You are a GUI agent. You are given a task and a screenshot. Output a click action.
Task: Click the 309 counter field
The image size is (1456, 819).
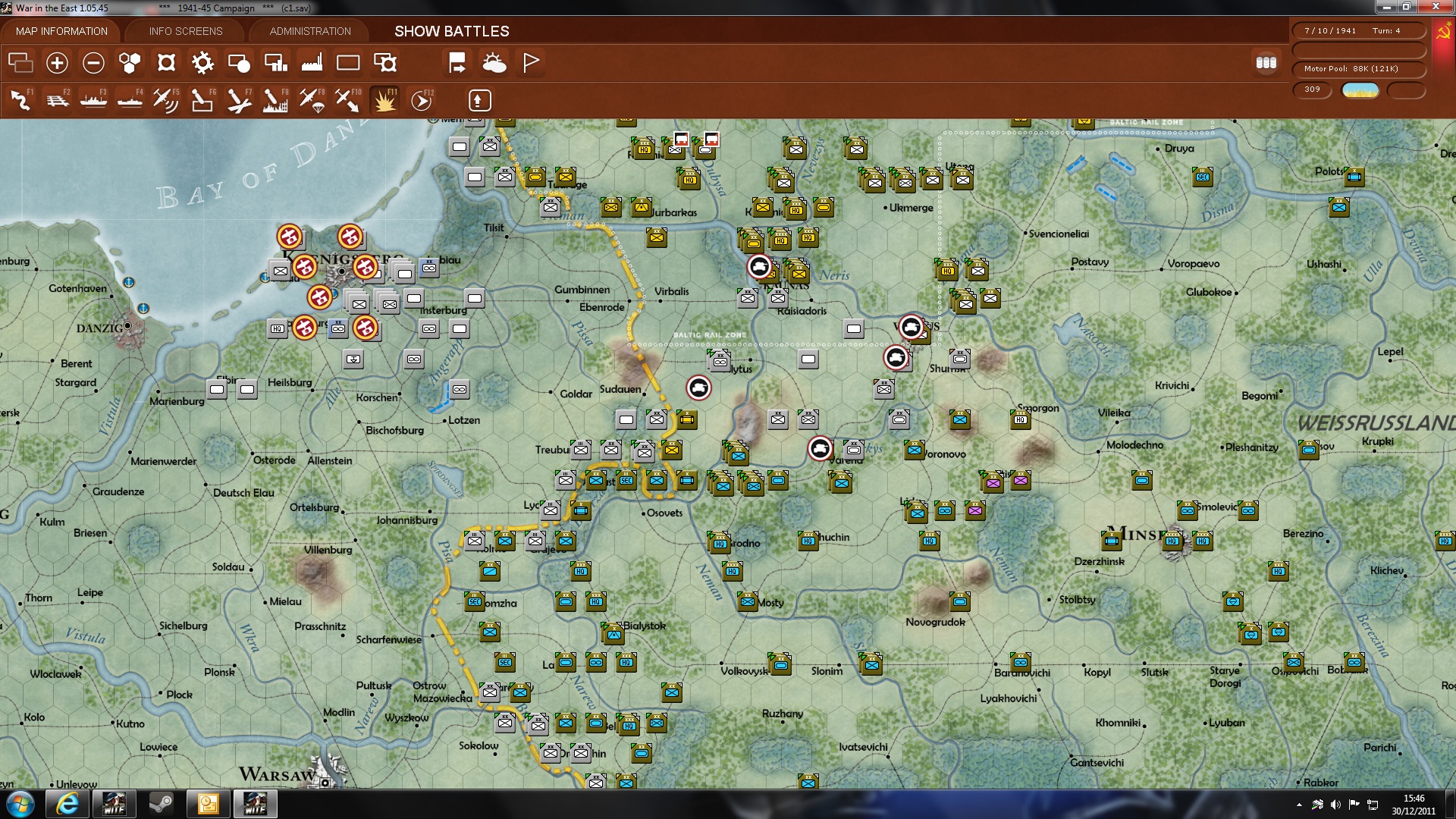pos(1313,89)
